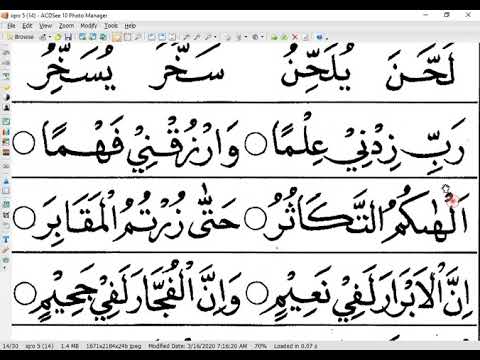This screenshot has width=480, height=360.
Task: Click the '14/30' image counter in the status bar
Action: coord(11,346)
